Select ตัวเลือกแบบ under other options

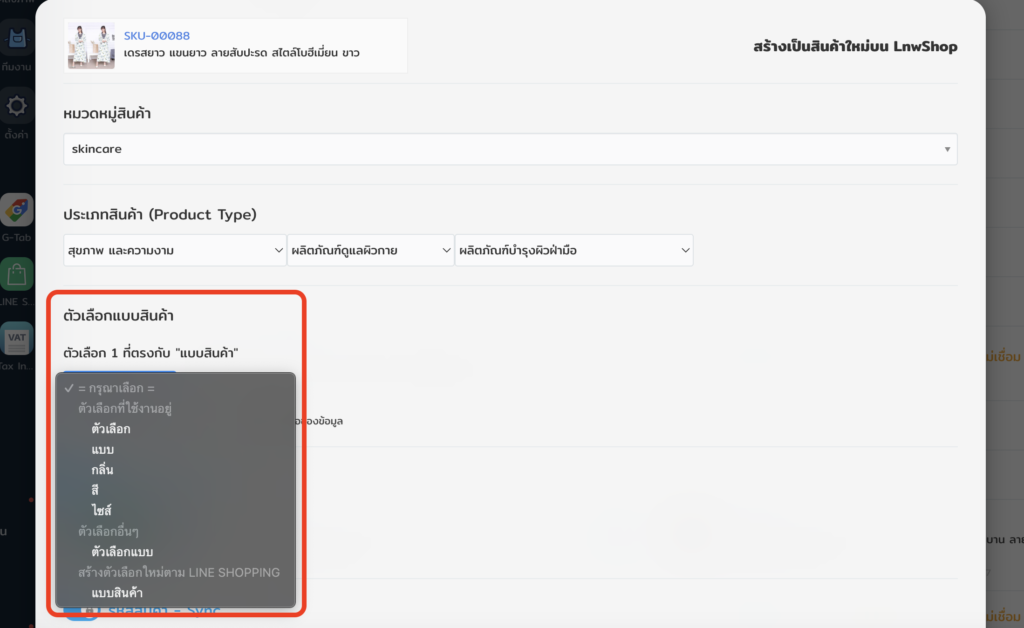(122, 552)
